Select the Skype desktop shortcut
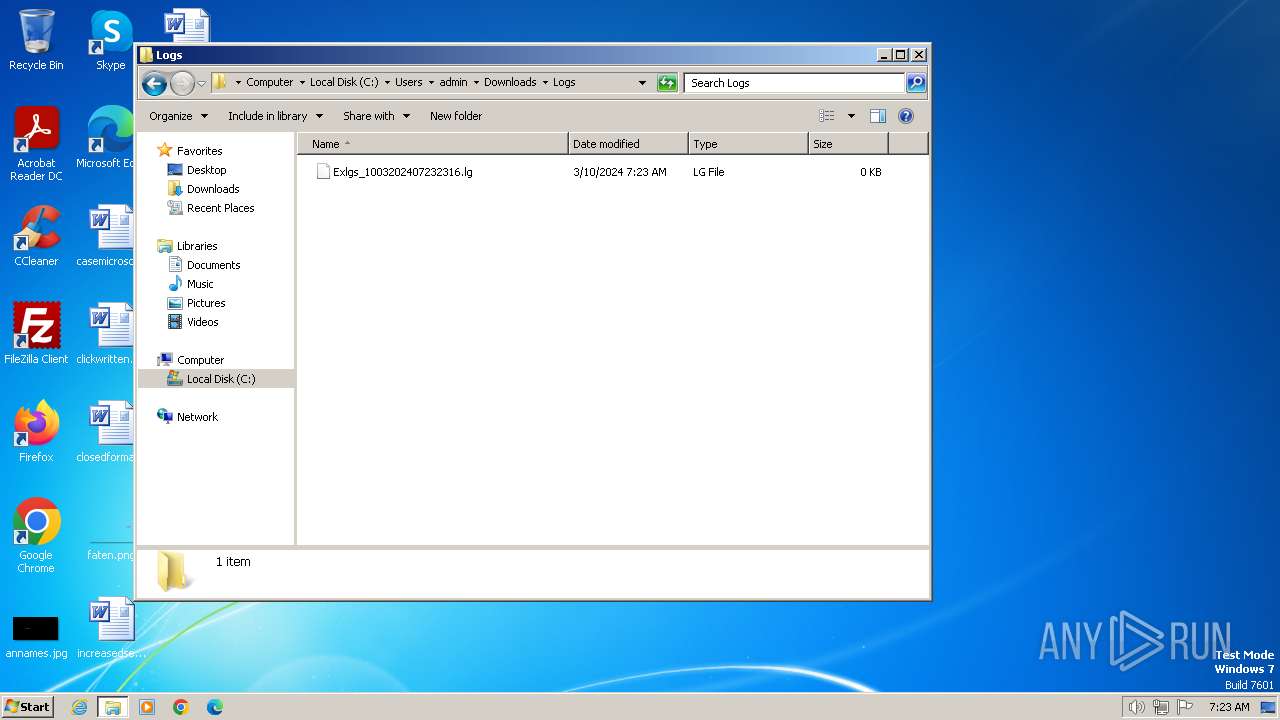This screenshot has height=720, width=1280. pyautogui.click(x=110, y=40)
